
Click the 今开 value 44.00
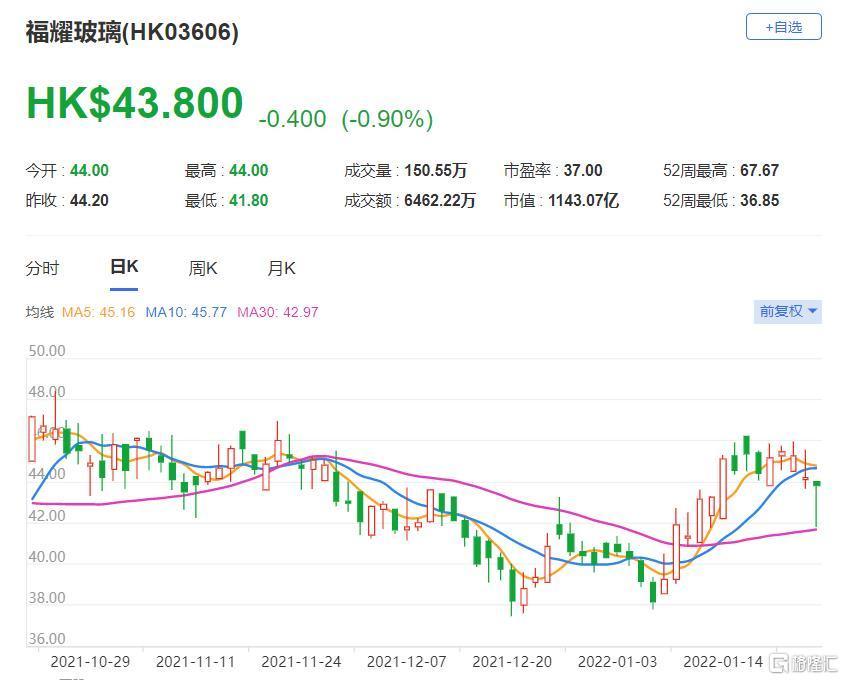(89, 171)
